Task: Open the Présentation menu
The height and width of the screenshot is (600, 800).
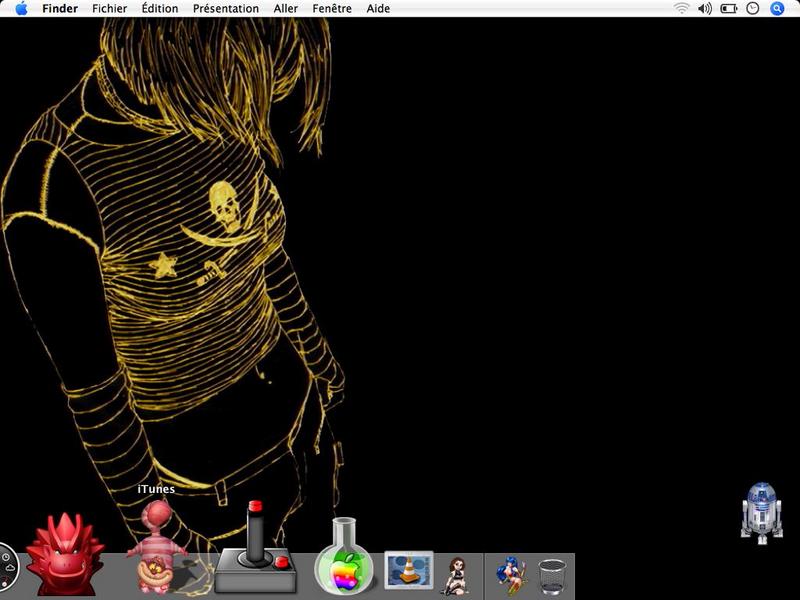Action: (x=226, y=8)
